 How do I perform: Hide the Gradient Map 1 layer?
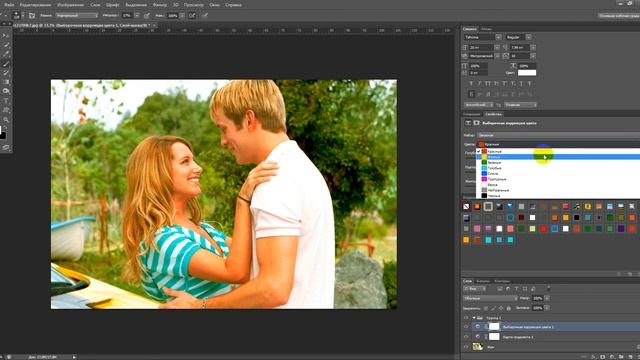(x=466, y=337)
